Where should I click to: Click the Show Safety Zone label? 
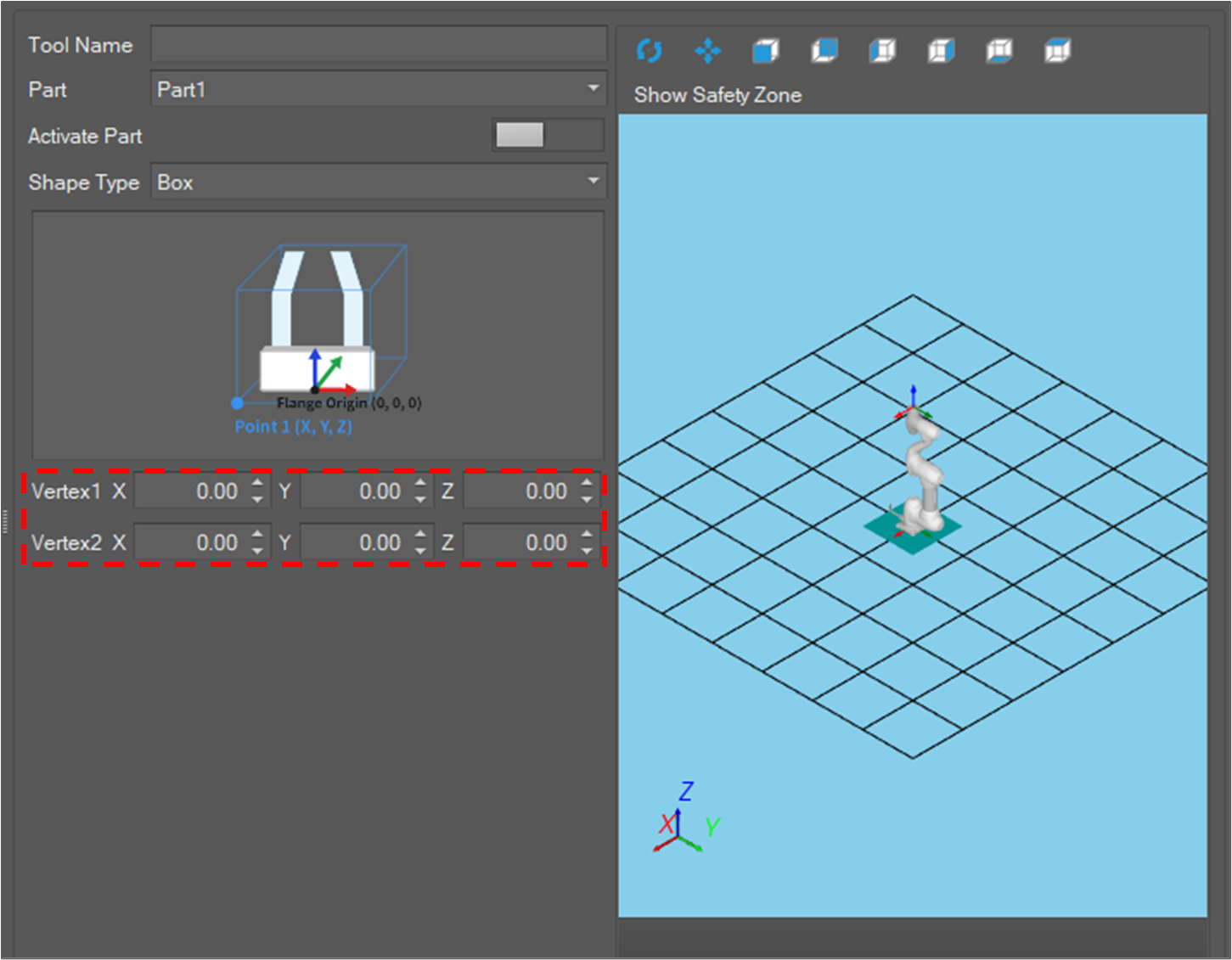[717, 95]
